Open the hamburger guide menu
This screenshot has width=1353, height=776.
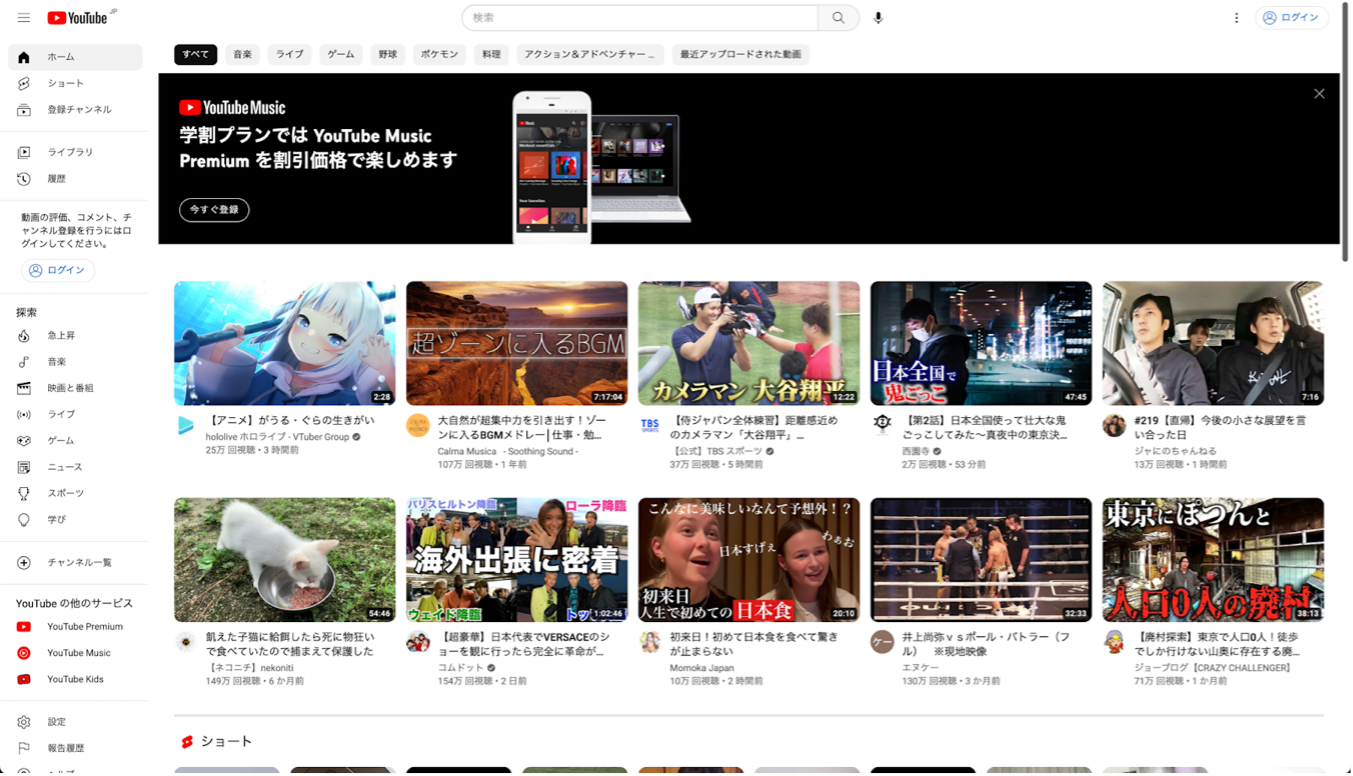click(24, 18)
